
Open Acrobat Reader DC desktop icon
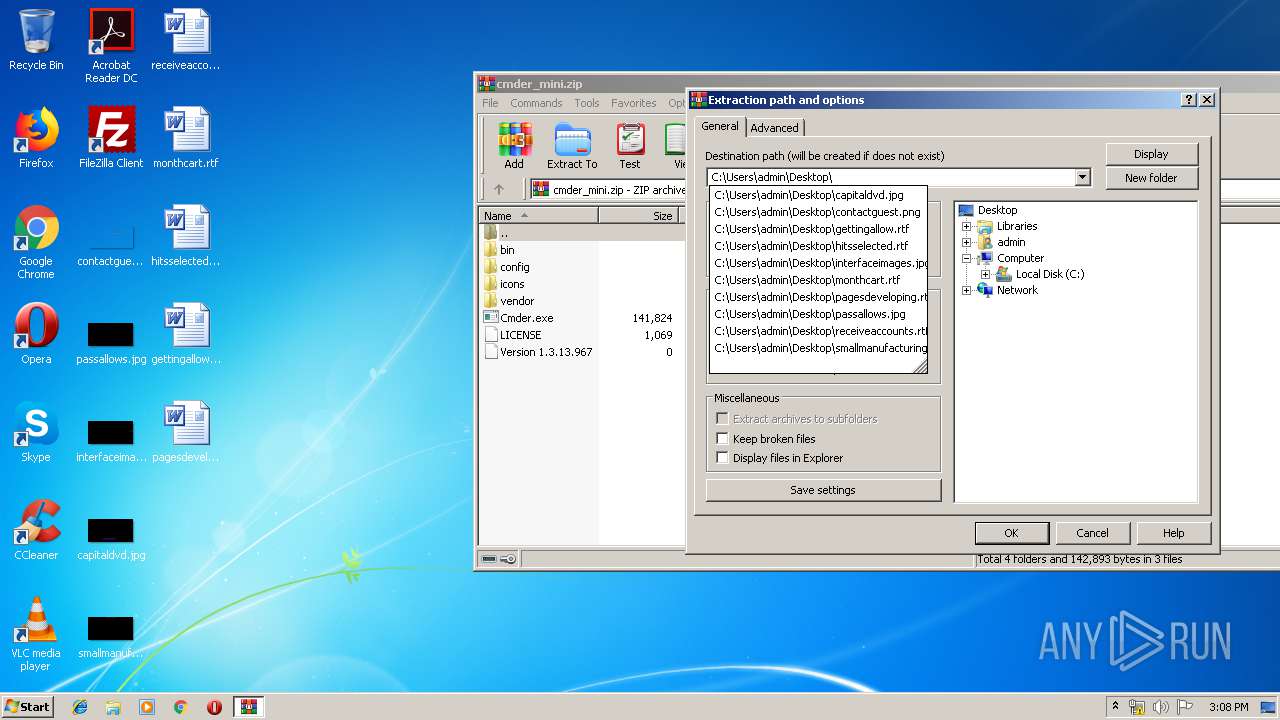pos(111,46)
